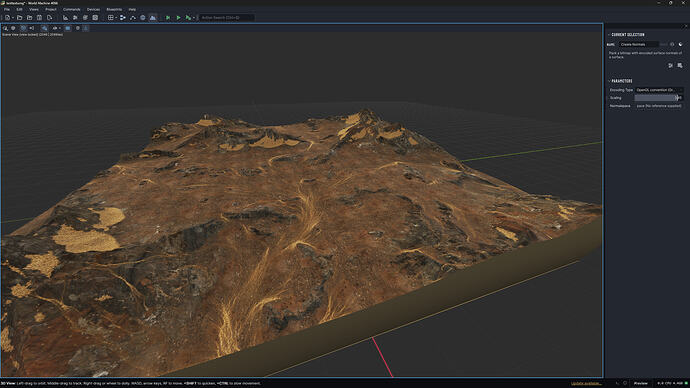Toggle the half-moon device icon beside name
Viewport: 690px width, 388px height.
click(680, 44)
